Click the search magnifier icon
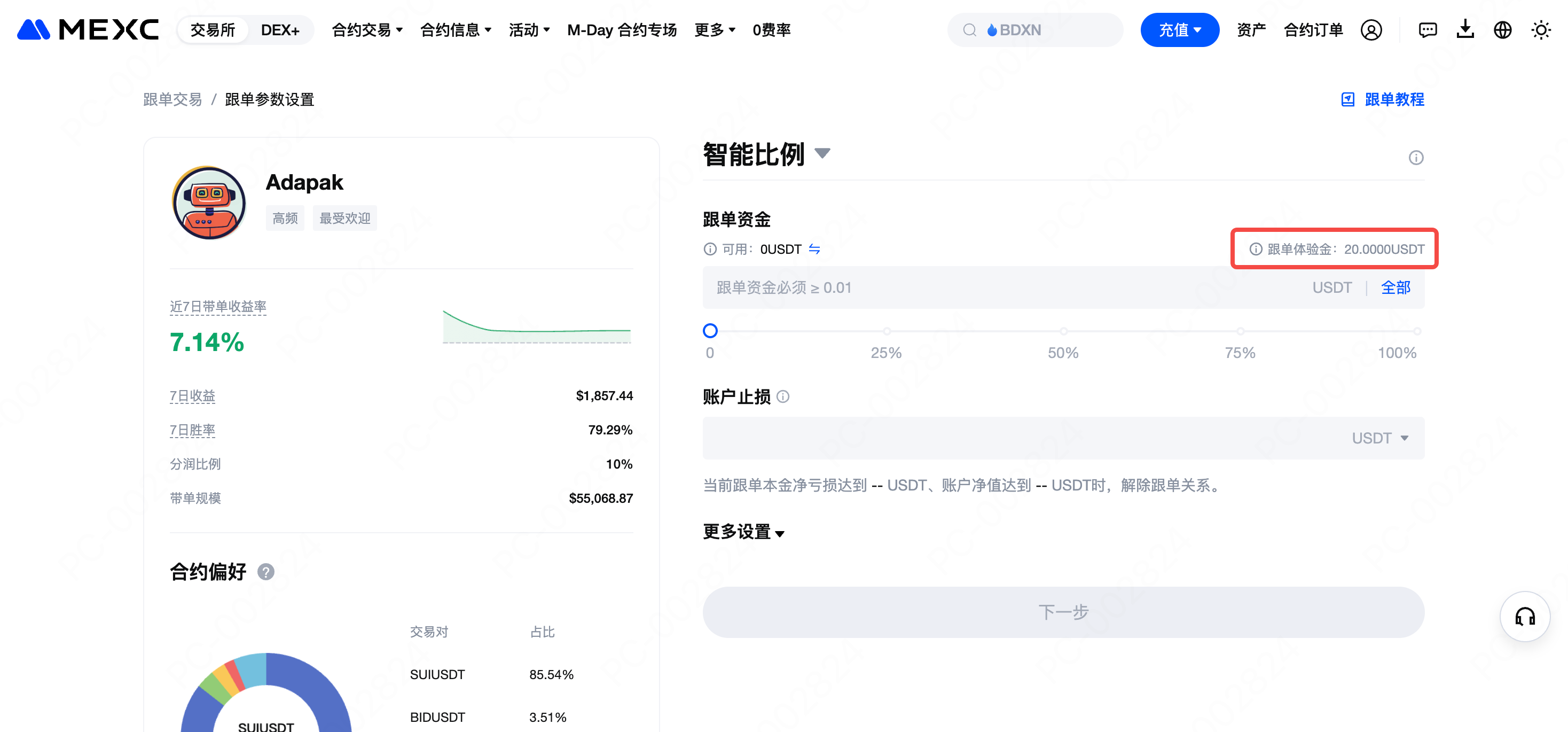Screen dimensions: 1568x732 tap(969, 30)
